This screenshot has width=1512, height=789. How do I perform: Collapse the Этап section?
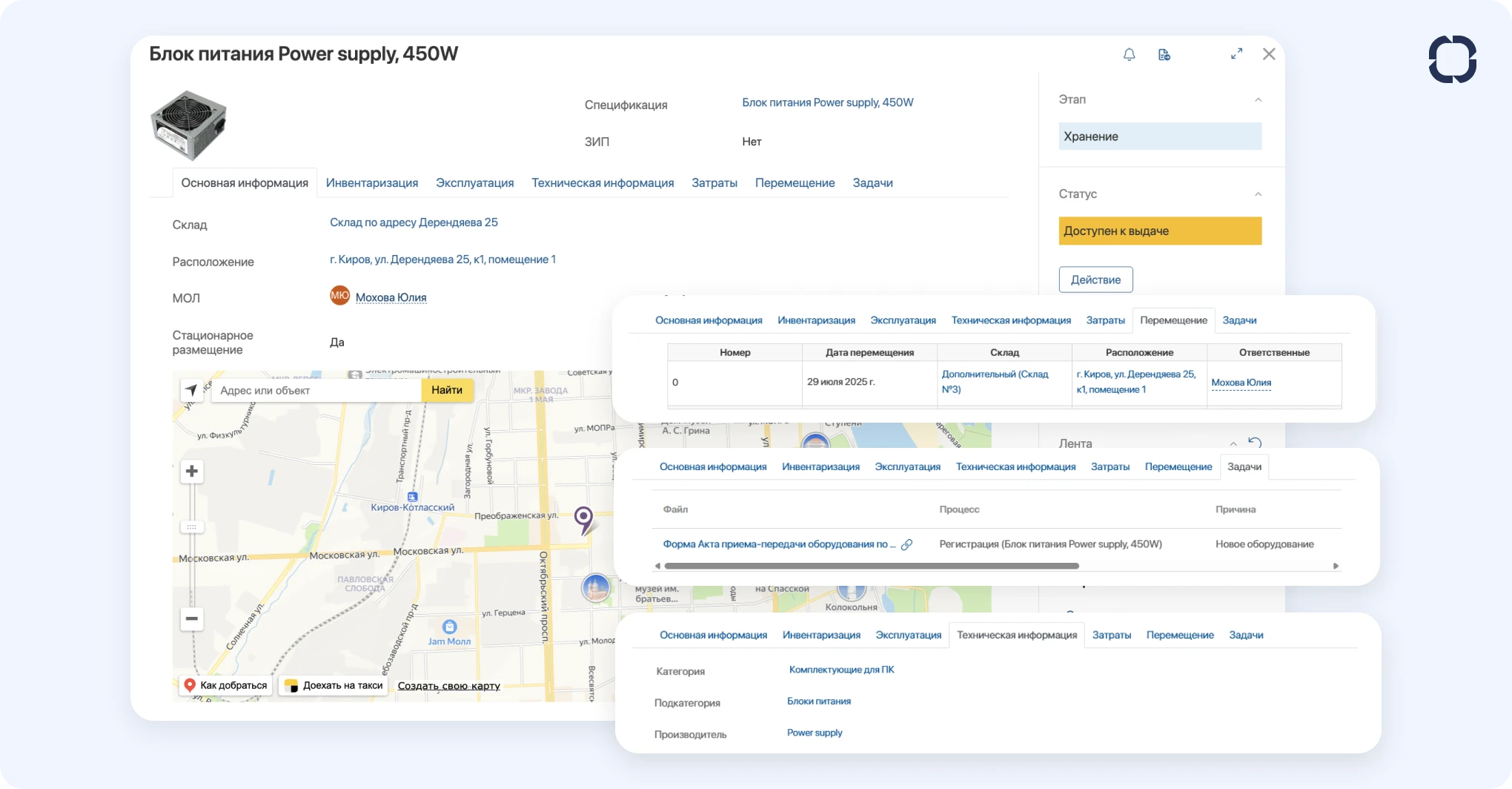pyautogui.click(x=1258, y=99)
